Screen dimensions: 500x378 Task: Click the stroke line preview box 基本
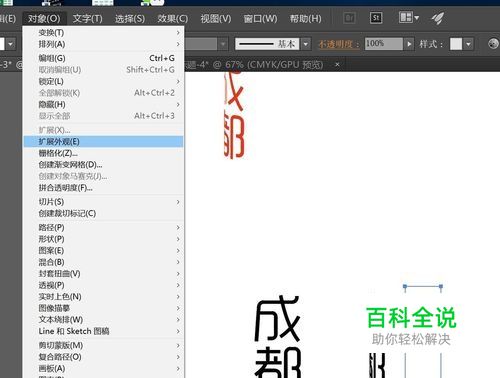[267, 44]
